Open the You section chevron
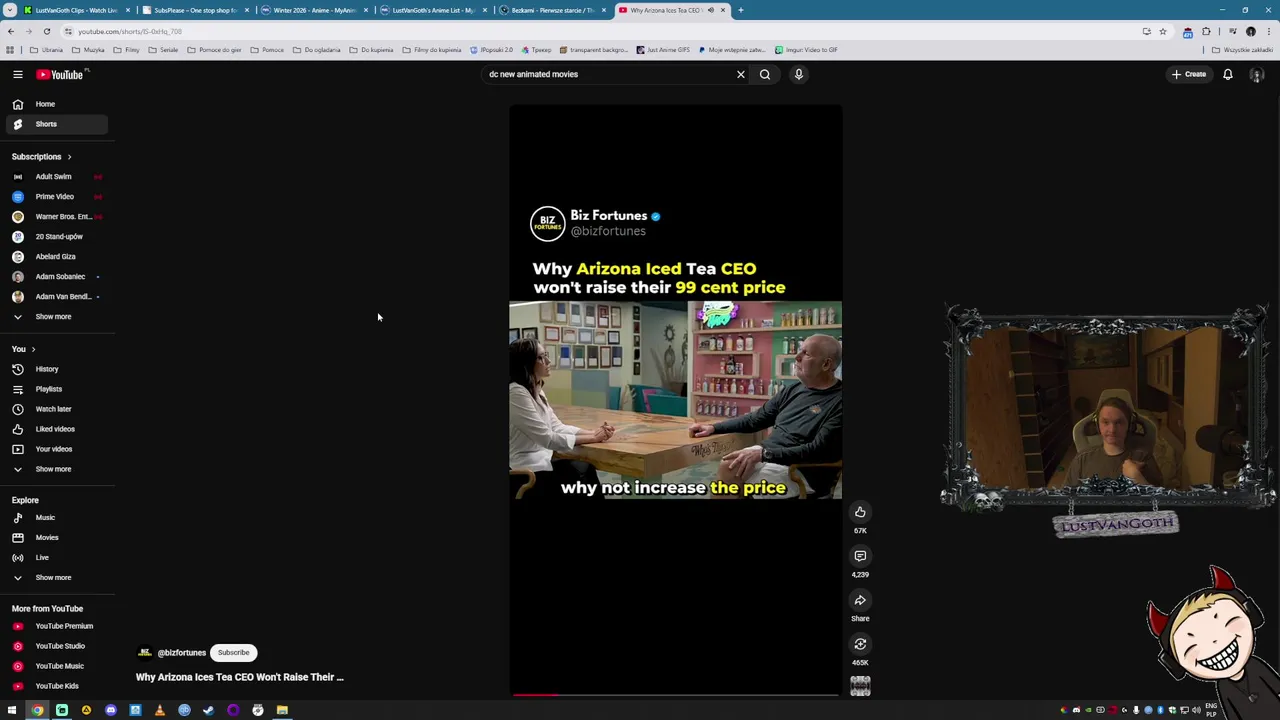The height and width of the screenshot is (720, 1280). tap(33, 349)
